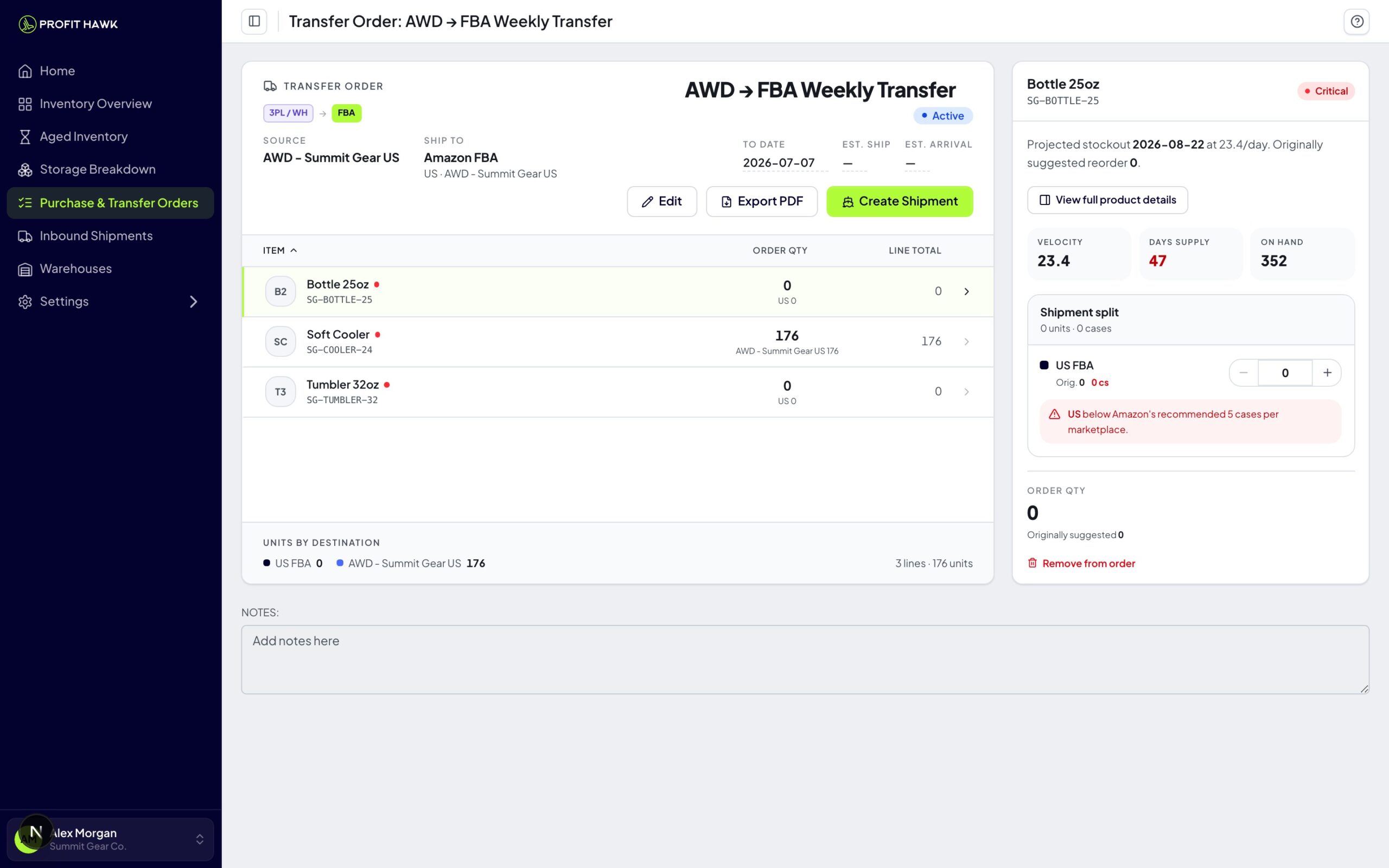Click the Critical status badge
The image size is (1389, 868).
coord(1326,91)
